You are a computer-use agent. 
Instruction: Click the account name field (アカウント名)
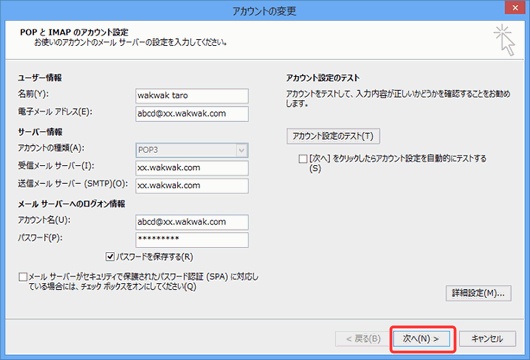tap(192, 222)
